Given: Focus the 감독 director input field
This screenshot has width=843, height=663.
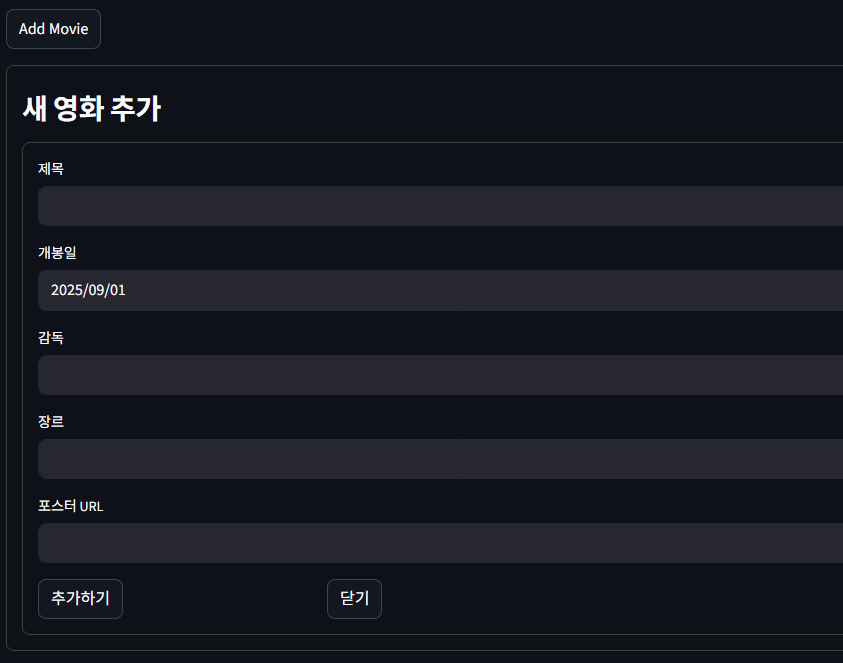Looking at the screenshot, I should [440, 375].
